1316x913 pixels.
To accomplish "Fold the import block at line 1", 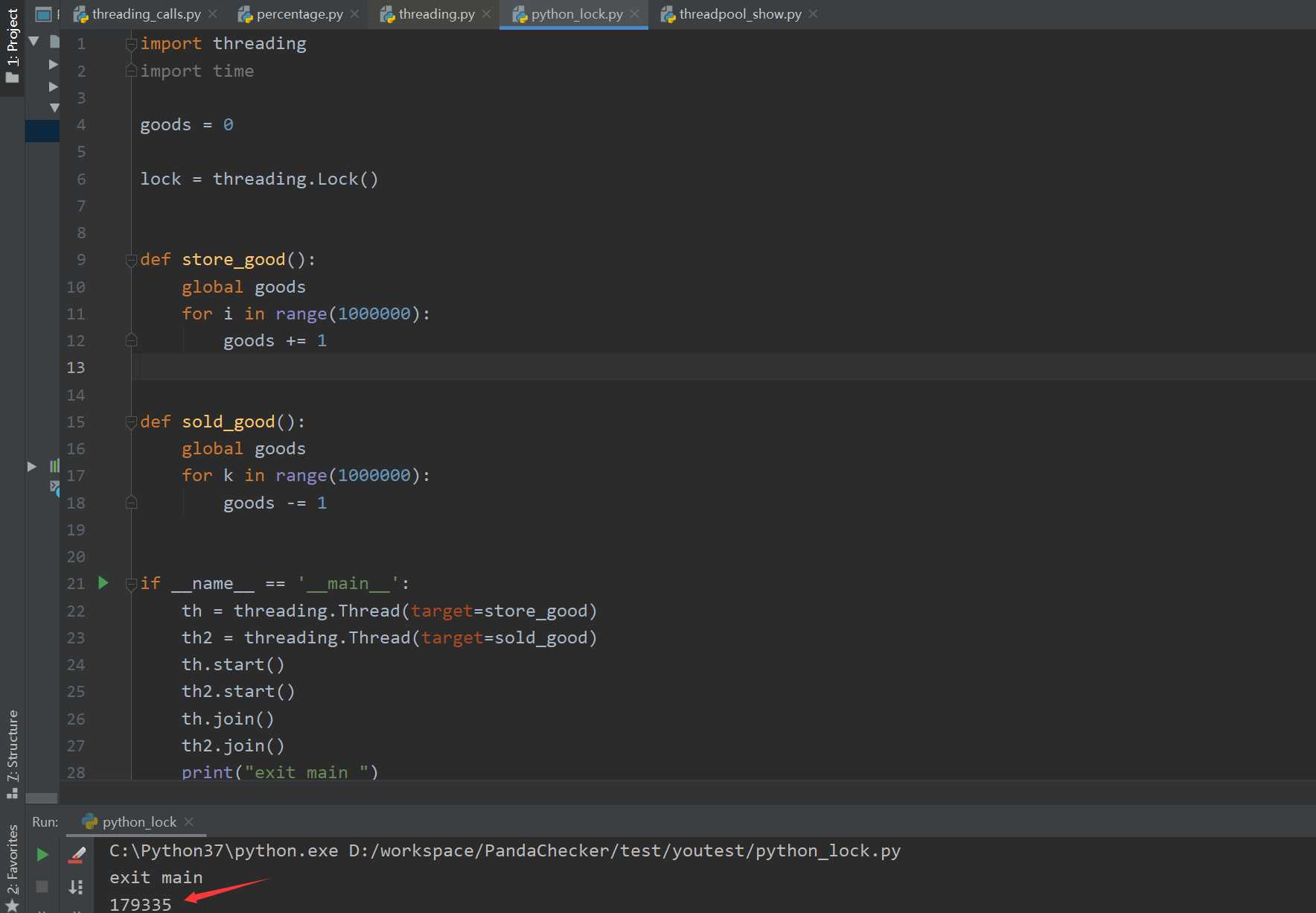I will pos(131,44).
